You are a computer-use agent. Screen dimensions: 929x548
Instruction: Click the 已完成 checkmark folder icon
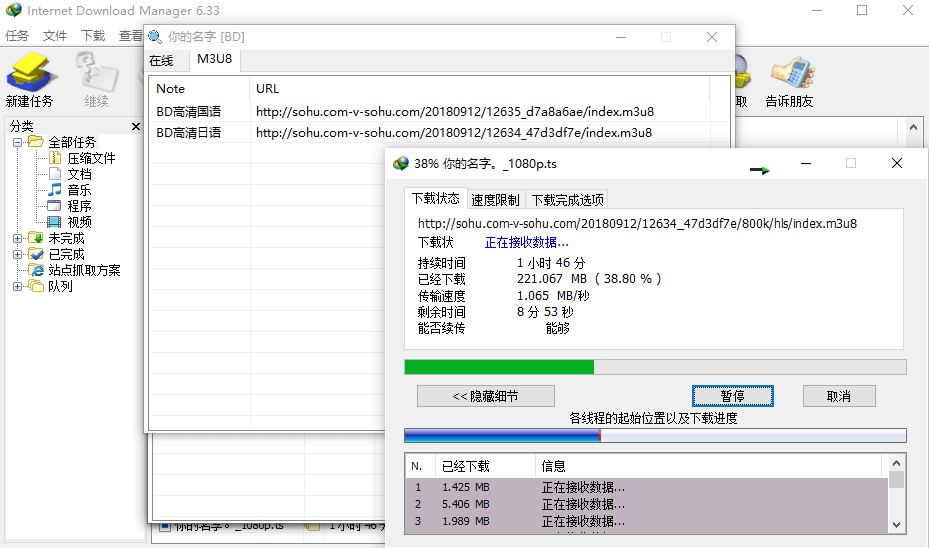tap(36, 254)
